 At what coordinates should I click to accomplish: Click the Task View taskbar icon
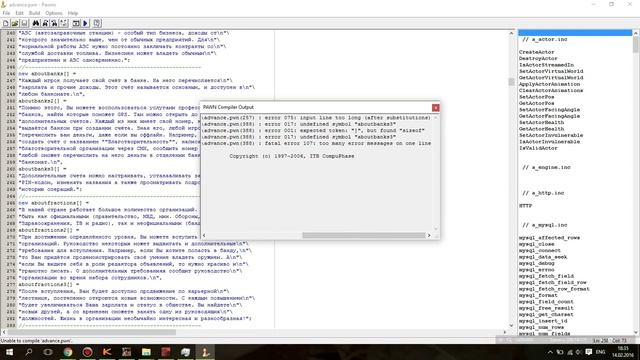click(x=48, y=352)
